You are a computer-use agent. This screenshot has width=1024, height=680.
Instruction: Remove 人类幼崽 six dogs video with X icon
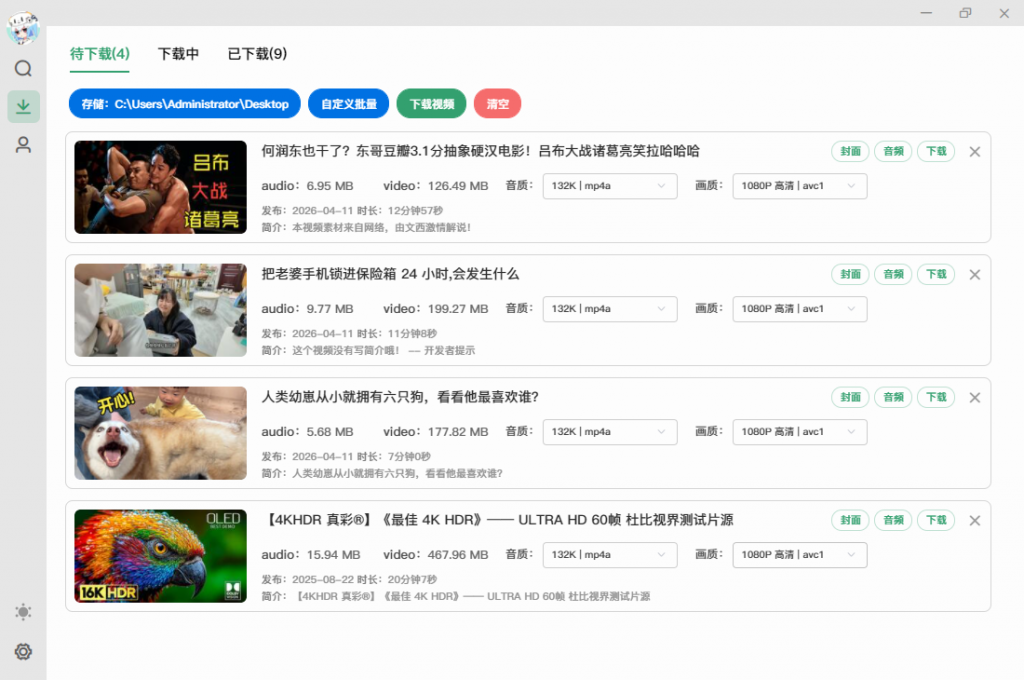(975, 398)
